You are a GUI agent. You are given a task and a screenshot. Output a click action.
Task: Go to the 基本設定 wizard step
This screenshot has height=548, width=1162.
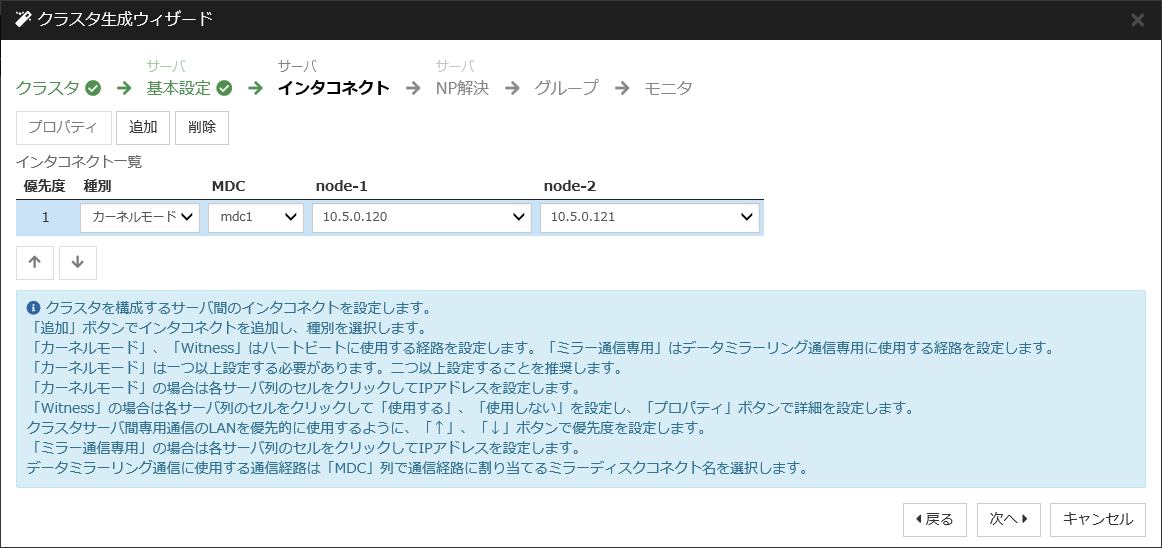[x=179, y=88]
